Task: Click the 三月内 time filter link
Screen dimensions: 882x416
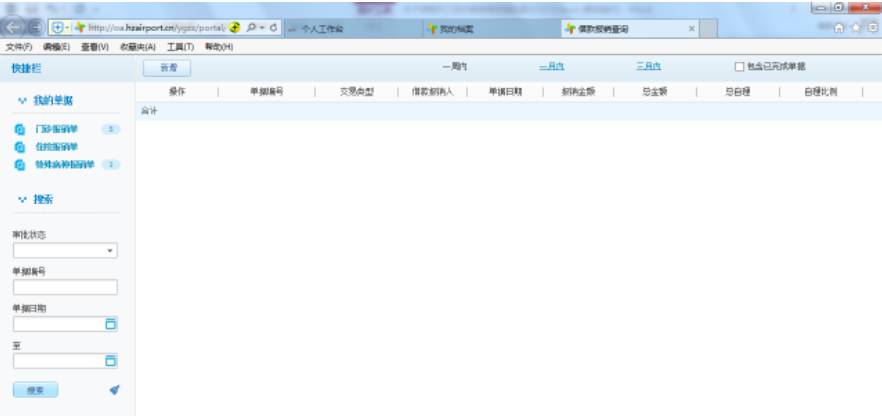Action: click(x=648, y=67)
